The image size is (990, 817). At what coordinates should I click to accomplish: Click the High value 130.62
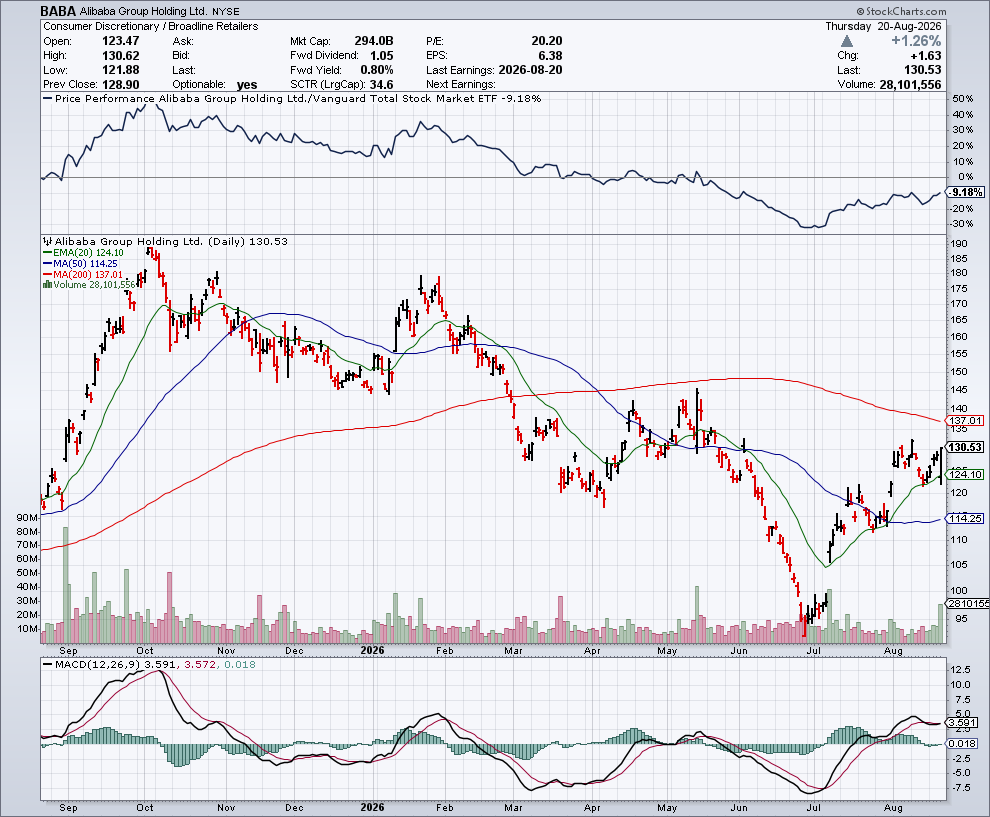121,56
